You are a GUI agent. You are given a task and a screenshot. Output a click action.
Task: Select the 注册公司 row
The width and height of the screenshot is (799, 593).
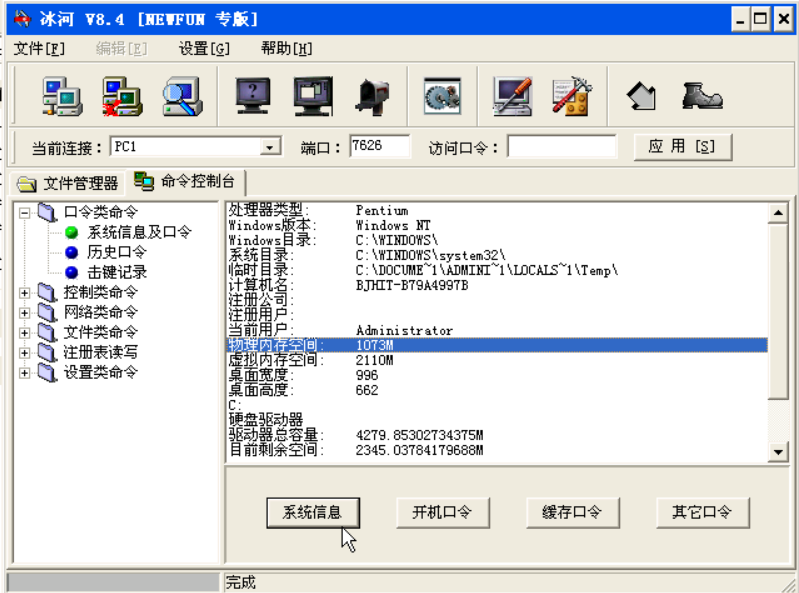click(x=497, y=301)
